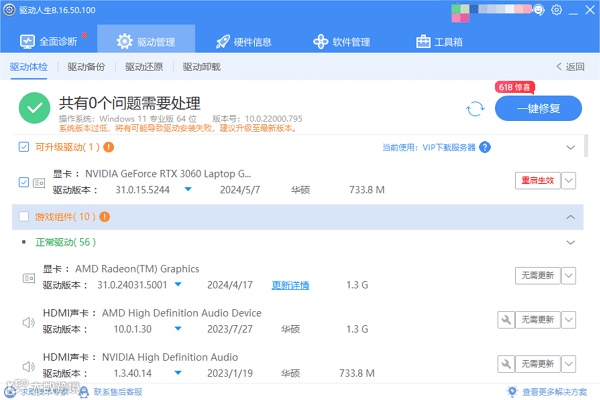
Task: Click the AMD High Definition Audio Device name
Action: tap(182, 313)
